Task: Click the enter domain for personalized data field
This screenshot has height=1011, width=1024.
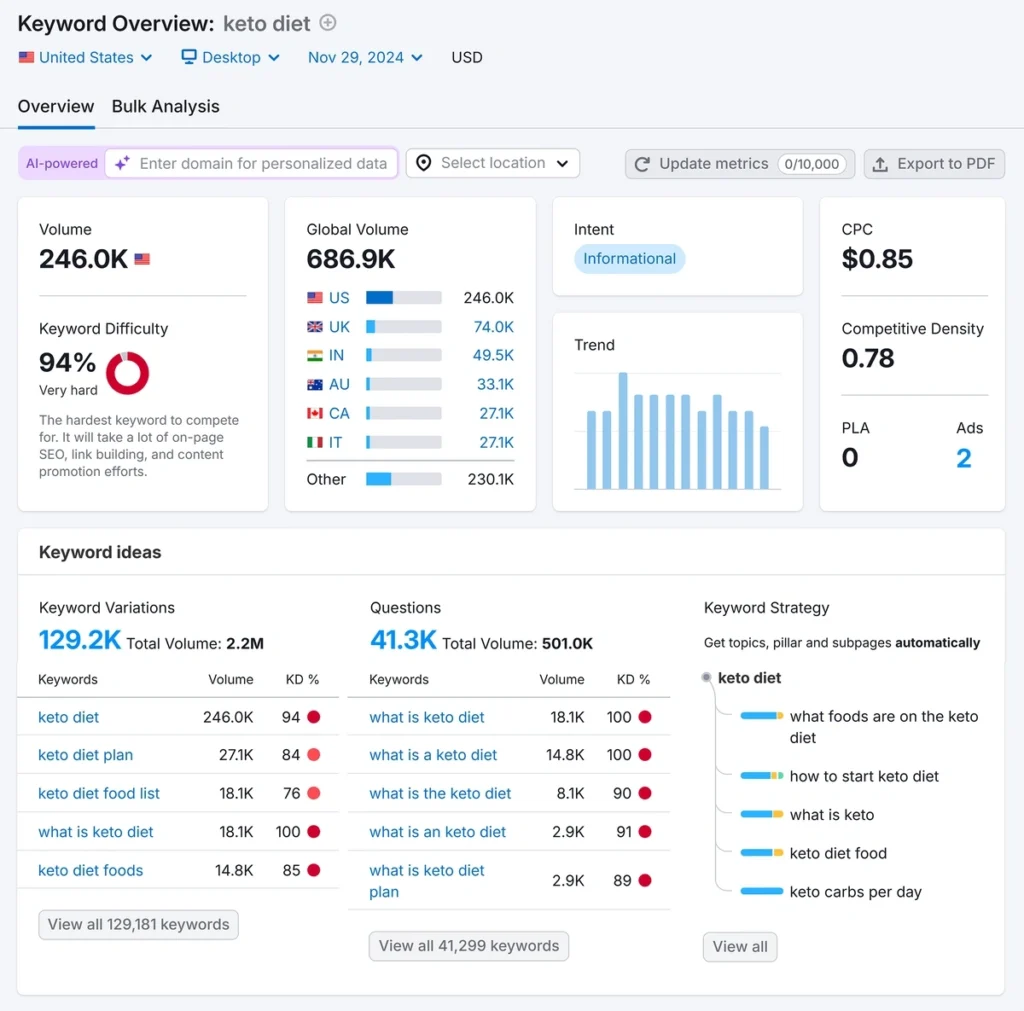Action: point(262,163)
